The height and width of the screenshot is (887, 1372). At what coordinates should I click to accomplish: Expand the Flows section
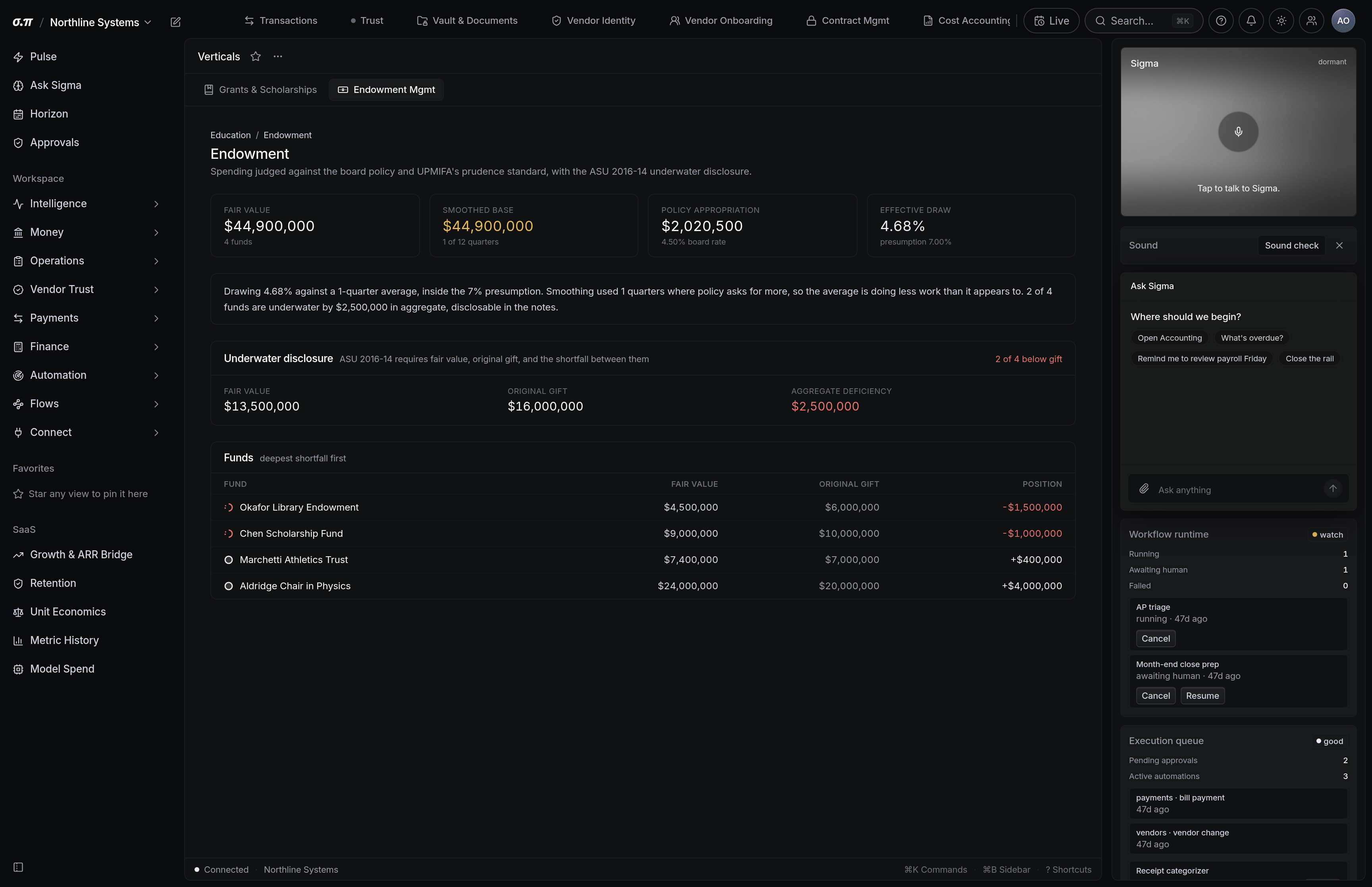point(87,404)
